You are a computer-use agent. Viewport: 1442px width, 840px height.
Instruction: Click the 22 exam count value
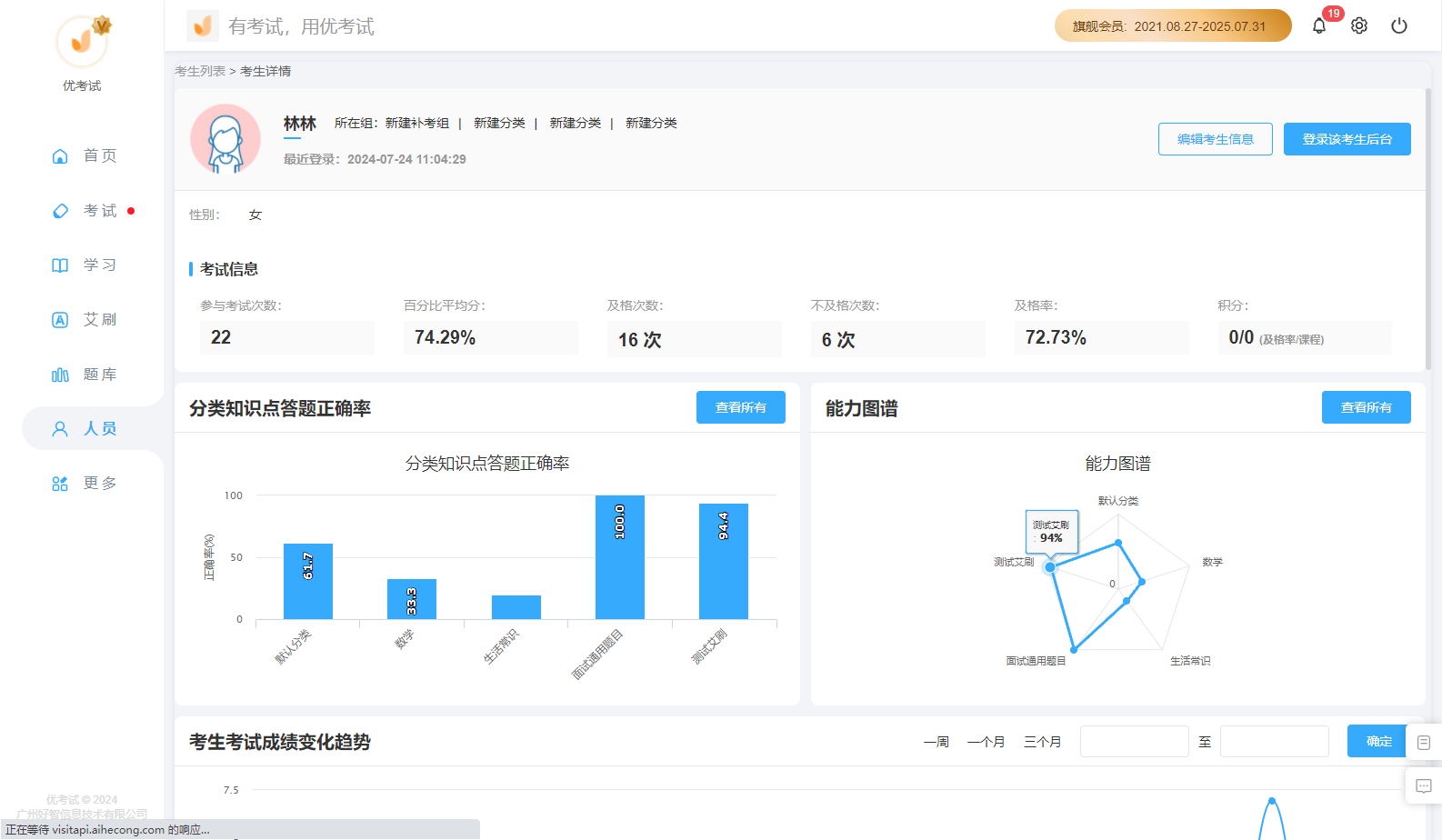tap(221, 337)
